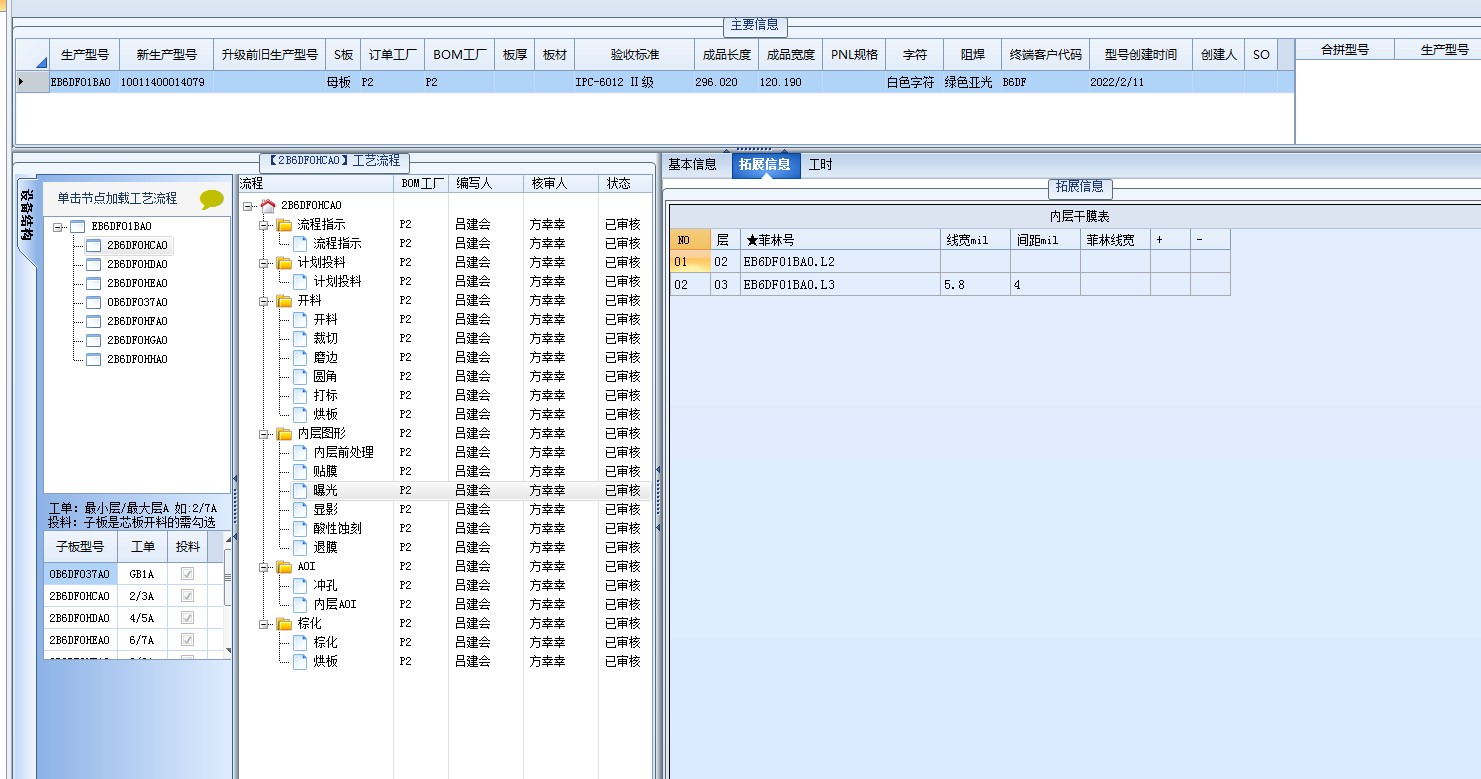
Task: Click the document icon beside 酸性蚀刻
Action: pyautogui.click(x=300, y=528)
